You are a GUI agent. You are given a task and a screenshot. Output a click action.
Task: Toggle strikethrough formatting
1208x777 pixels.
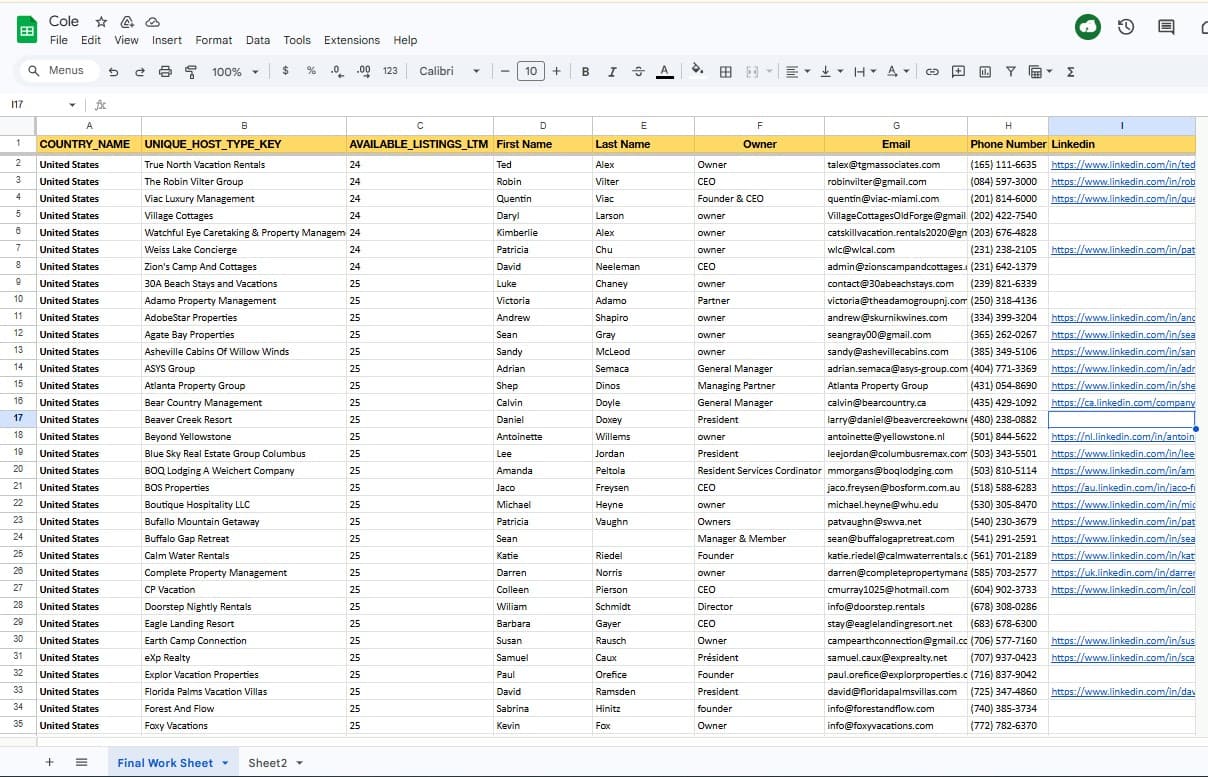638,71
